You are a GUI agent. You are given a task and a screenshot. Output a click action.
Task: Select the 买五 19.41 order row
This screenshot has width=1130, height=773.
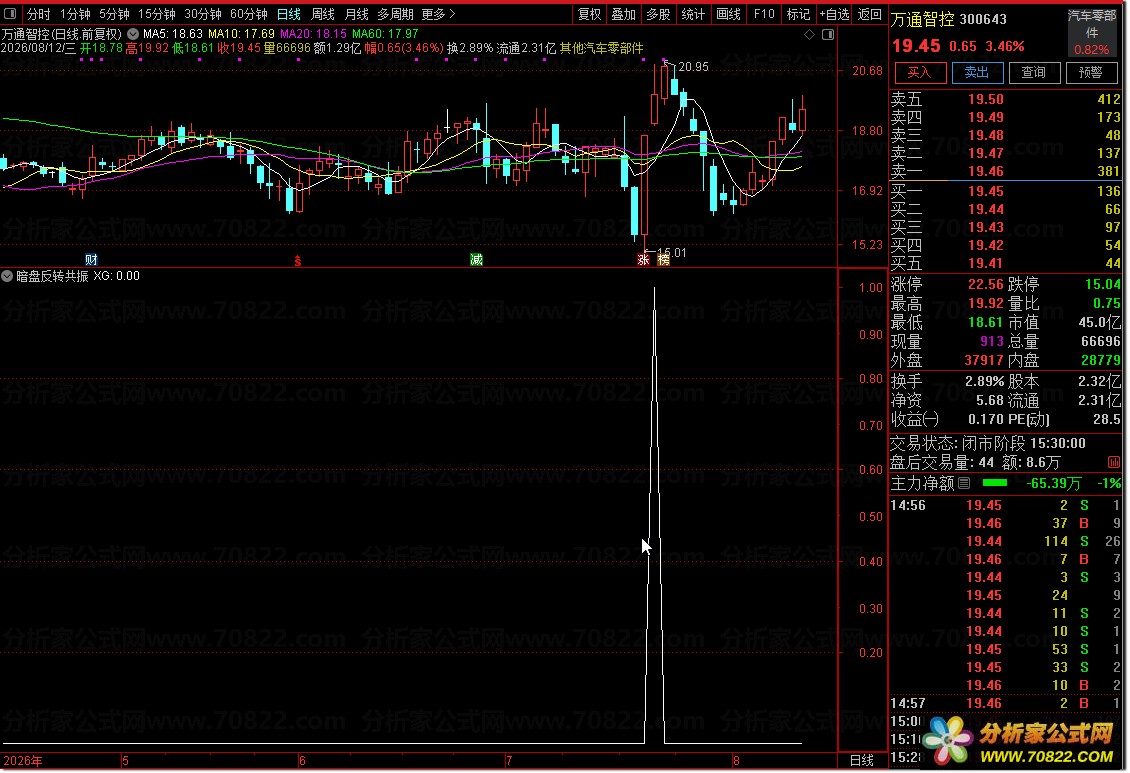coord(1006,264)
